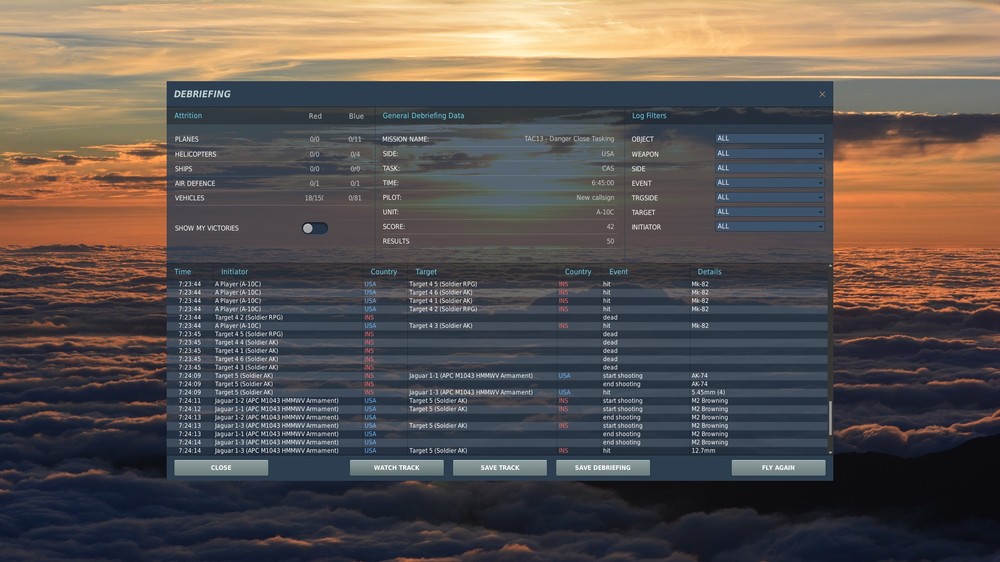Click the log table vertical scrollbar thumb
1000x562 pixels.
pyautogui.click(x=830, y=418)
